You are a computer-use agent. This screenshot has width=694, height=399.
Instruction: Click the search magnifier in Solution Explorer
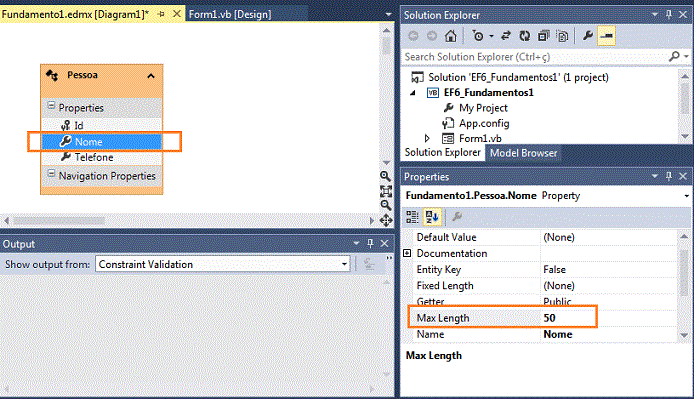[x=674, y=56]
